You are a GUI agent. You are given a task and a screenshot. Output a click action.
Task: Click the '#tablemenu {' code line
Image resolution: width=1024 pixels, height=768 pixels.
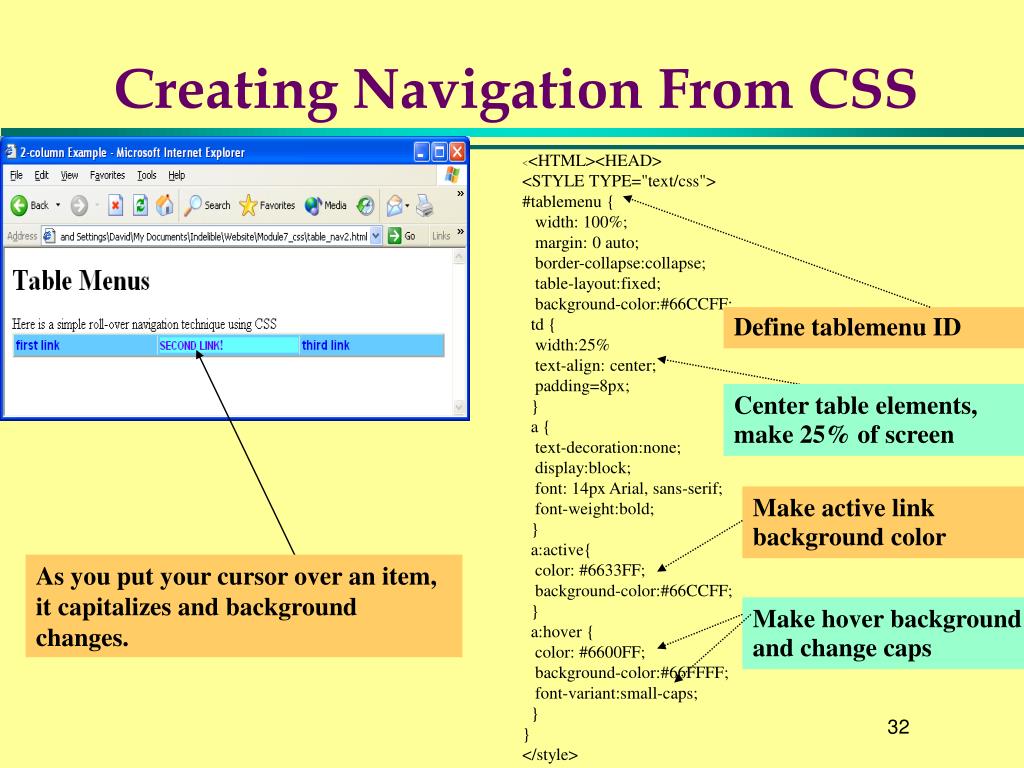(568, 202)
